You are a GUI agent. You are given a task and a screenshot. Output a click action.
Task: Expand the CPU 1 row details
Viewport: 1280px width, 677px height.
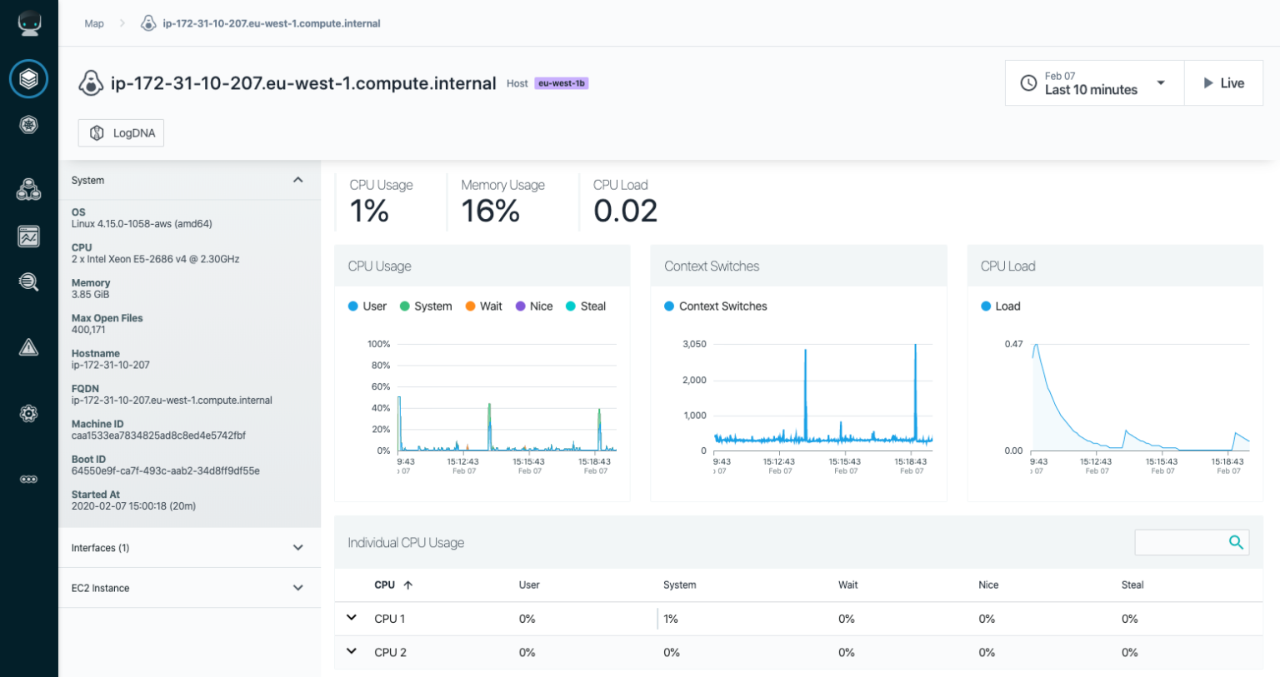351,618
